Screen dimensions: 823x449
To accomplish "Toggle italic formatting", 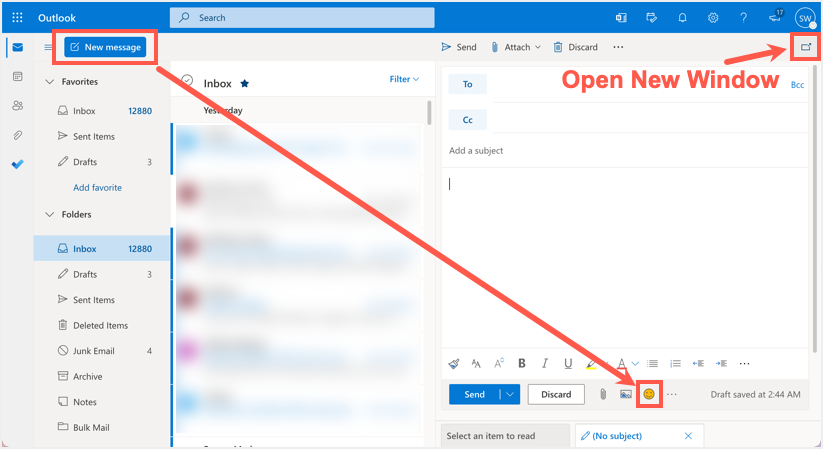I will [x=545, y=363].
